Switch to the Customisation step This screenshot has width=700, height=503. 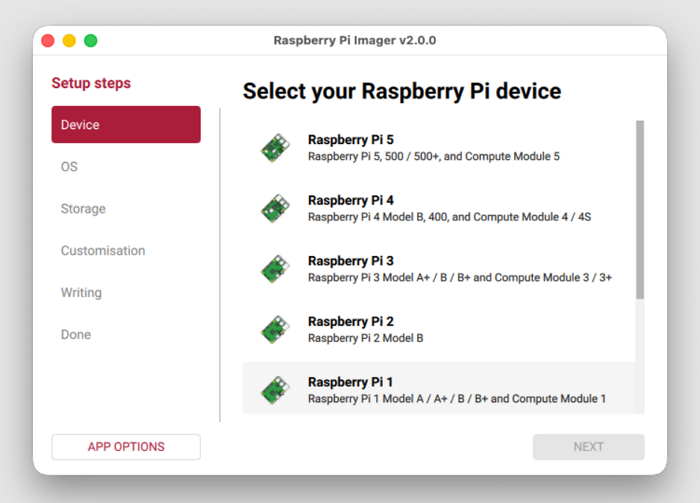click(103, 250)
